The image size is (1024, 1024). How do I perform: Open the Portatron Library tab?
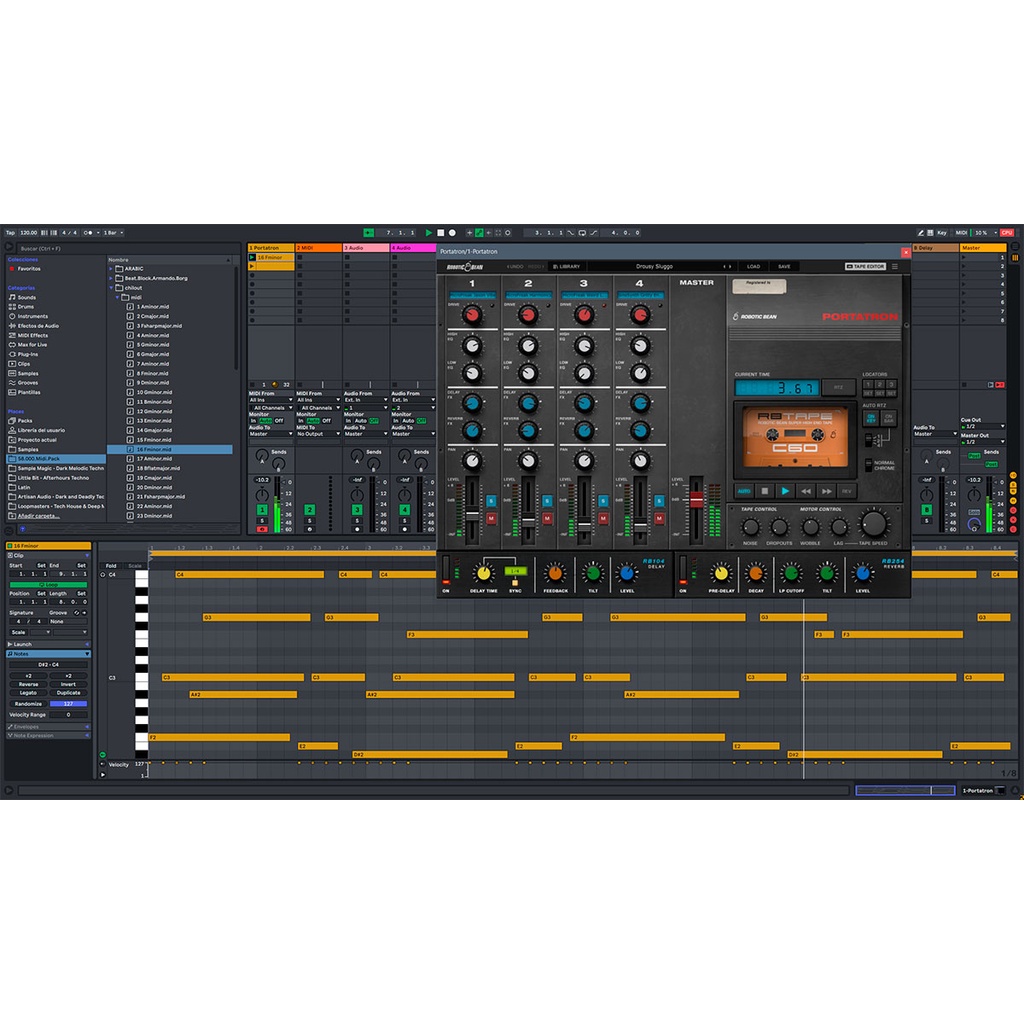tap(566, 266)
